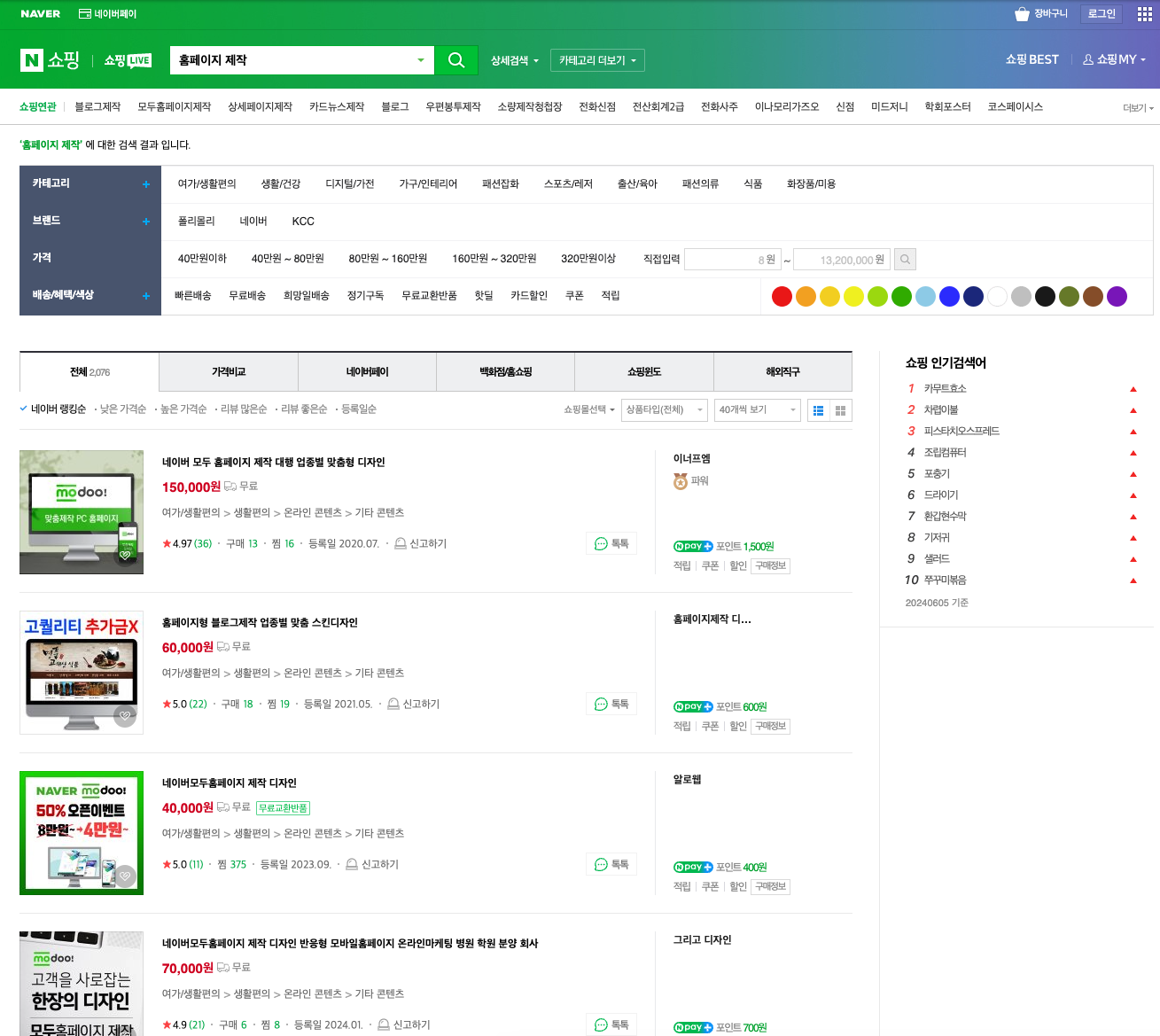The height and width of the screenshot is (1036, 1160).
Task: Report the 150,000원 listing via 신고하기
Action: 420,544
